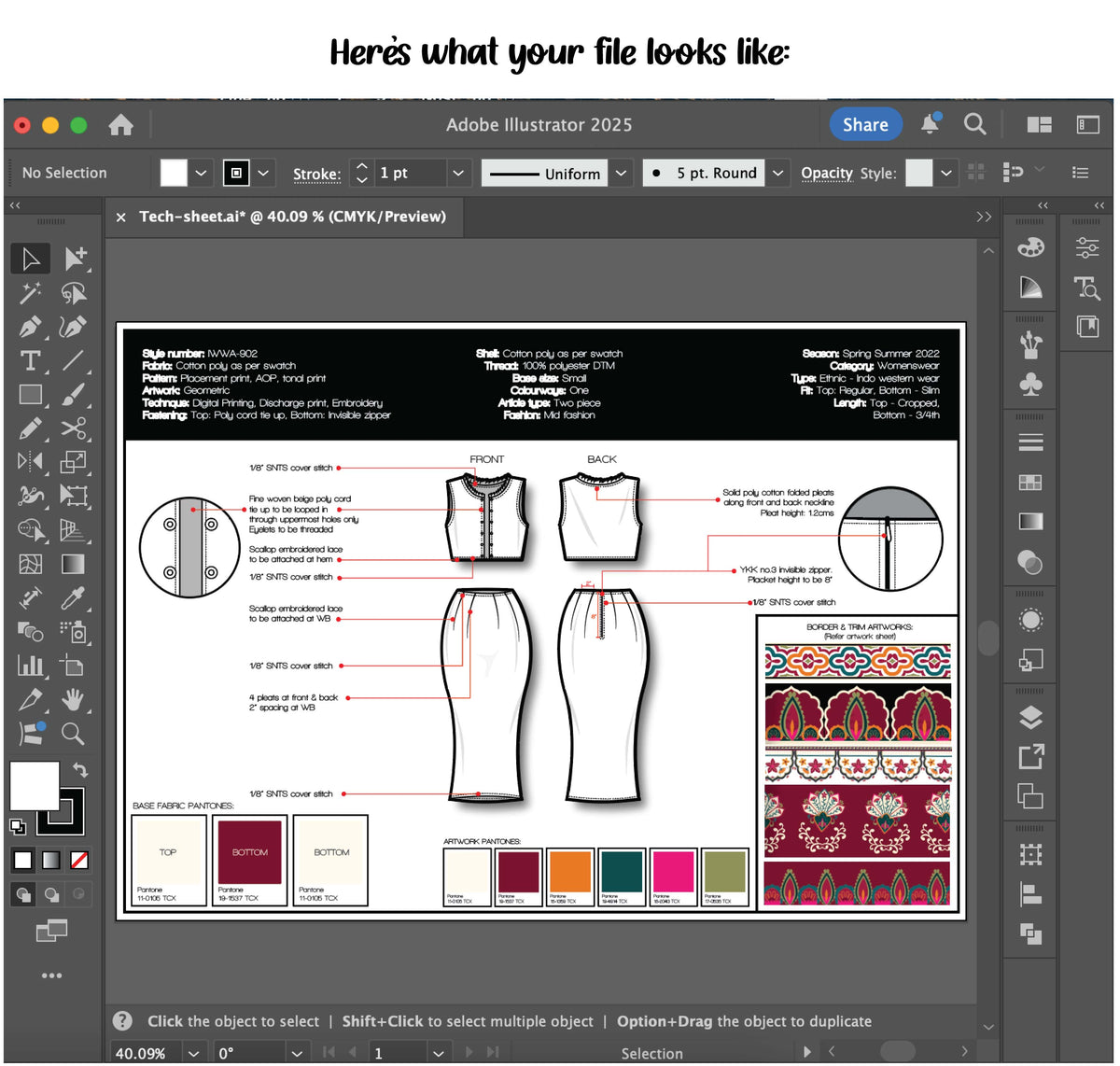The image size is (1120, 1066).
Task: Set paint mode to None (red slash)
Action: pos(79,860)
